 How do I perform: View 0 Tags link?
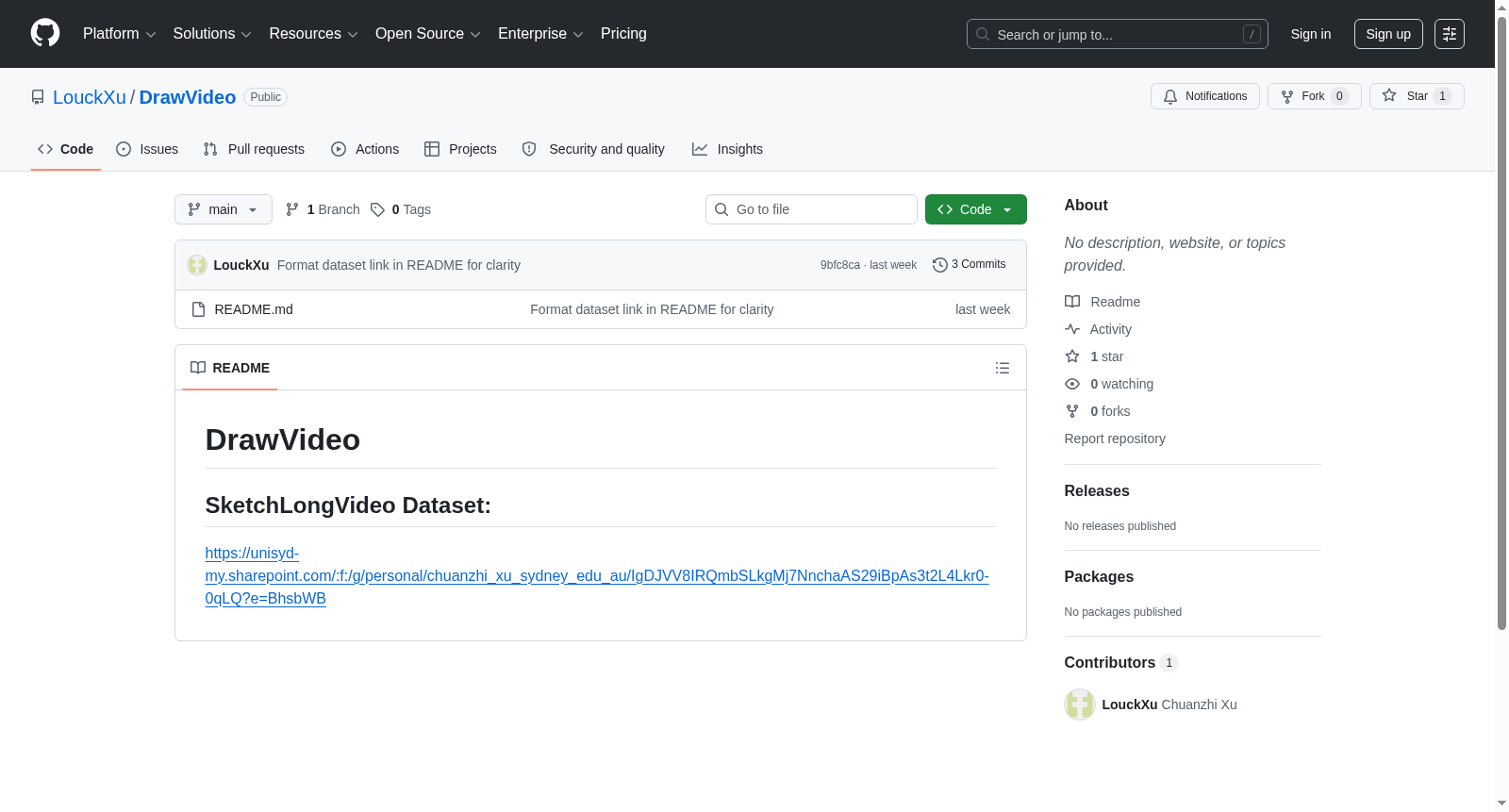(401, 209)
